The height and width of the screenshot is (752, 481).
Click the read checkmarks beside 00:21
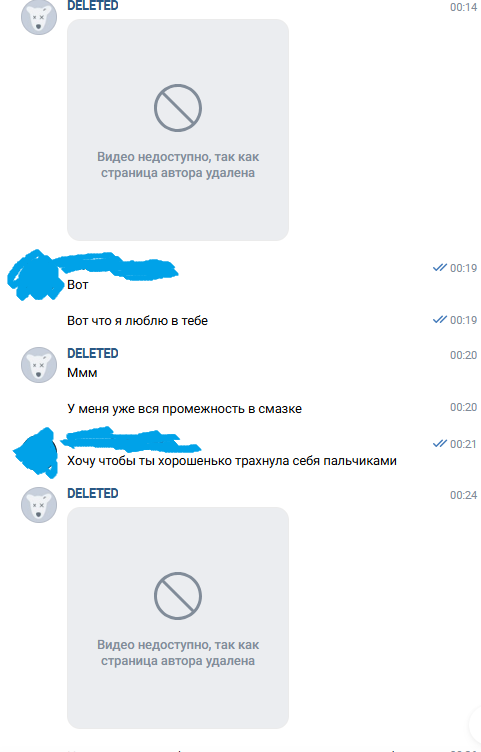440,444
